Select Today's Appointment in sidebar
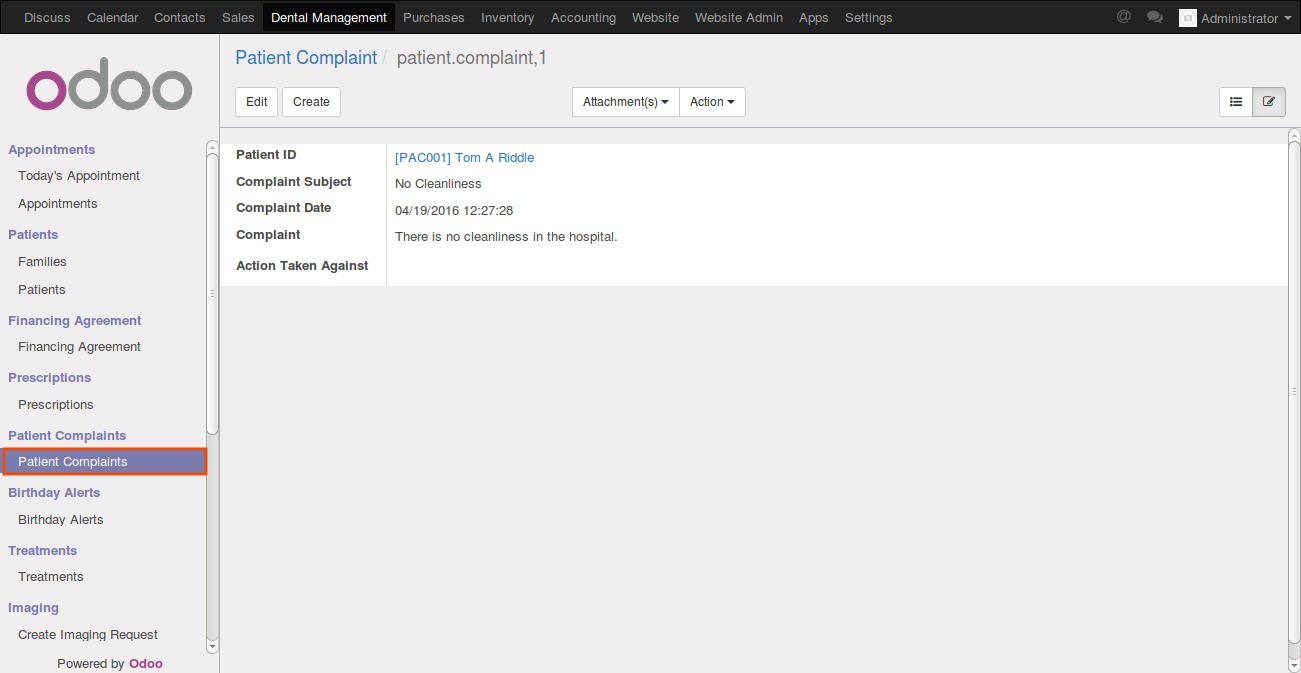Viewport: 1301px width, 673px height. click(x=79, y=176)
